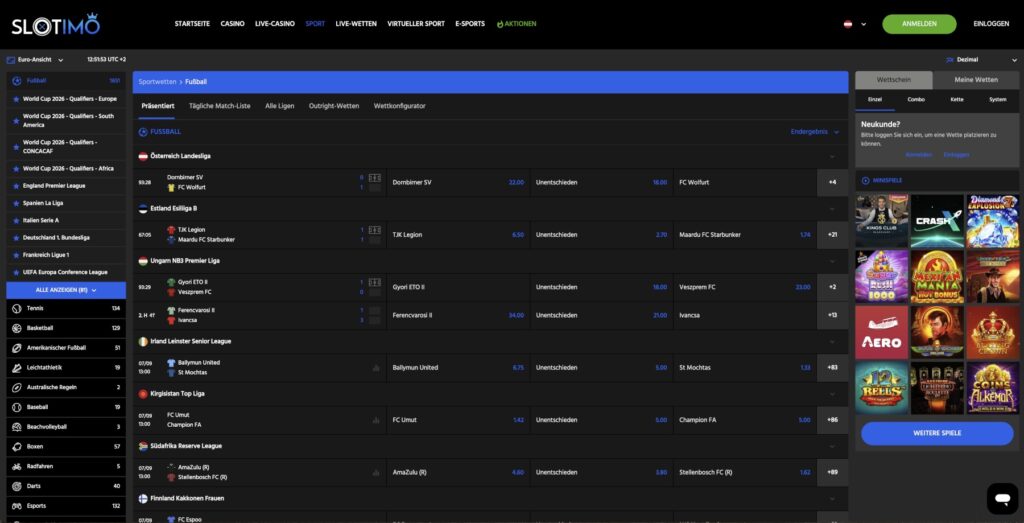The image size is (1024, 523).
Task: Open the Coins of Alkemor game thumbnail
Action: pyautogui.click(x=993, y=388)
